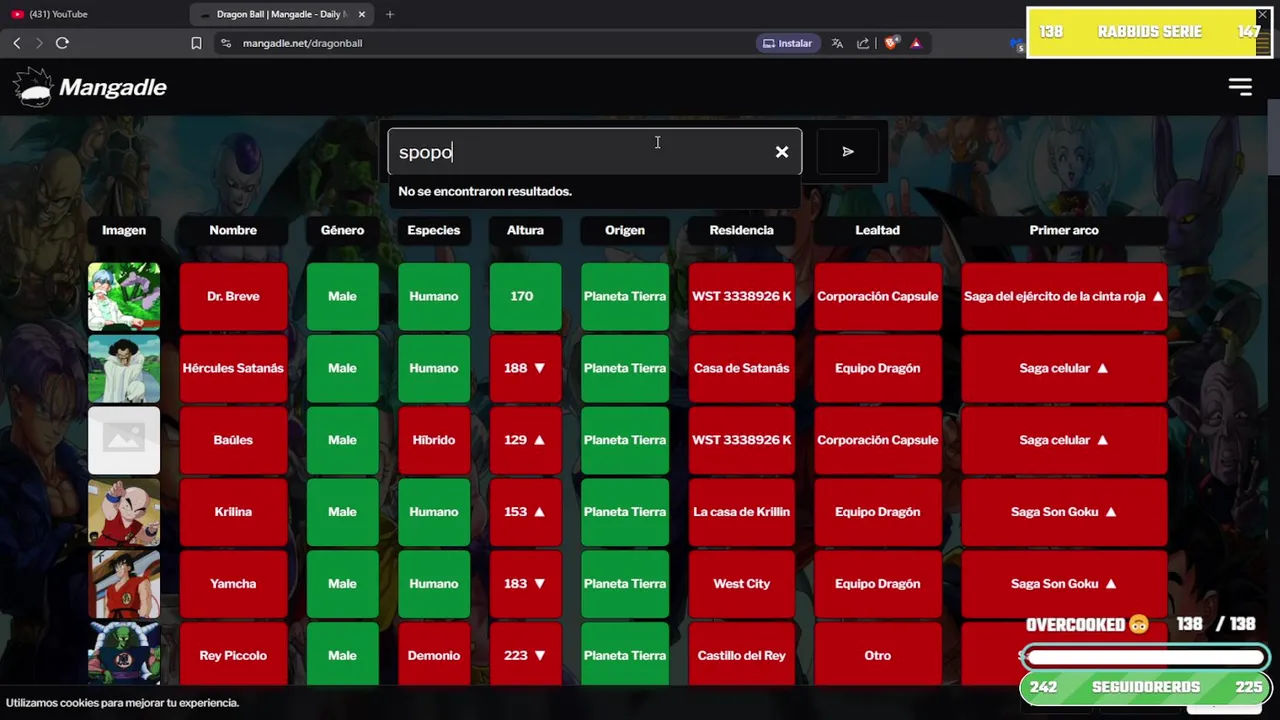Click Yamcha character thumbnail
The height and width of the screenshot is (720, 1280).
click(124, 584)
